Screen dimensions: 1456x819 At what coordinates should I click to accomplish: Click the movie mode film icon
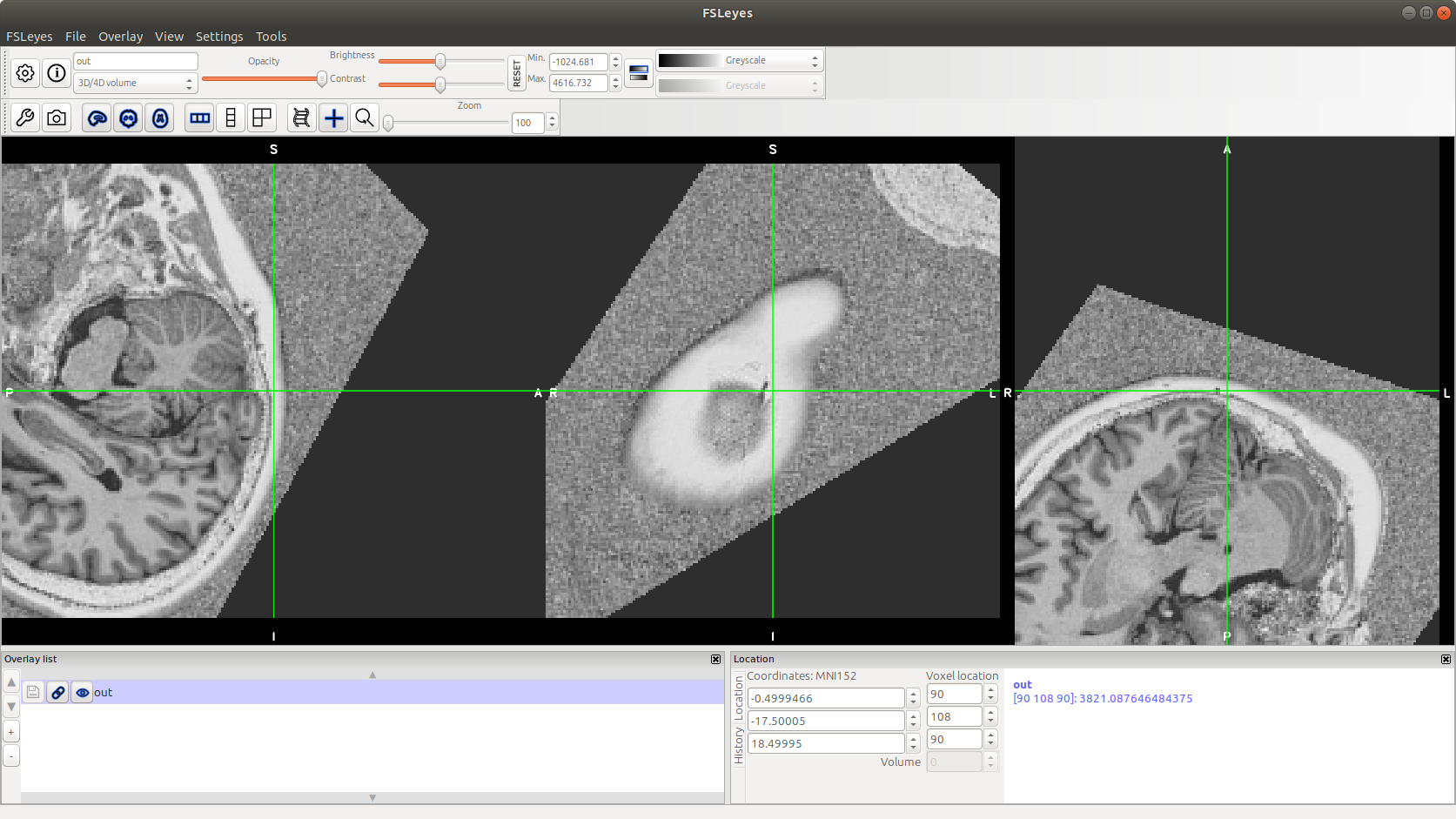tap(301, 117)
